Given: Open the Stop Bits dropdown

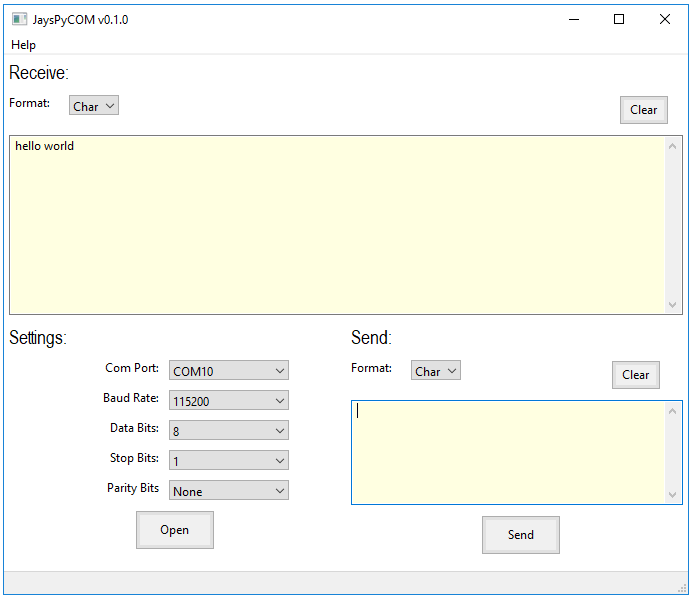Looking at the screenshot, I should [x=229, y=460].
